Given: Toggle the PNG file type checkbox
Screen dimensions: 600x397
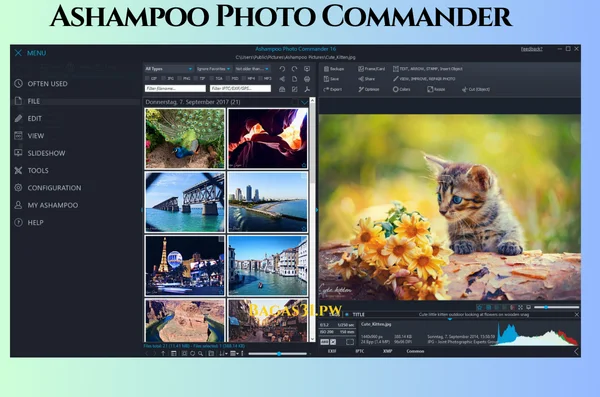Looking at the screenshot, I should click(x=180, y=78).
